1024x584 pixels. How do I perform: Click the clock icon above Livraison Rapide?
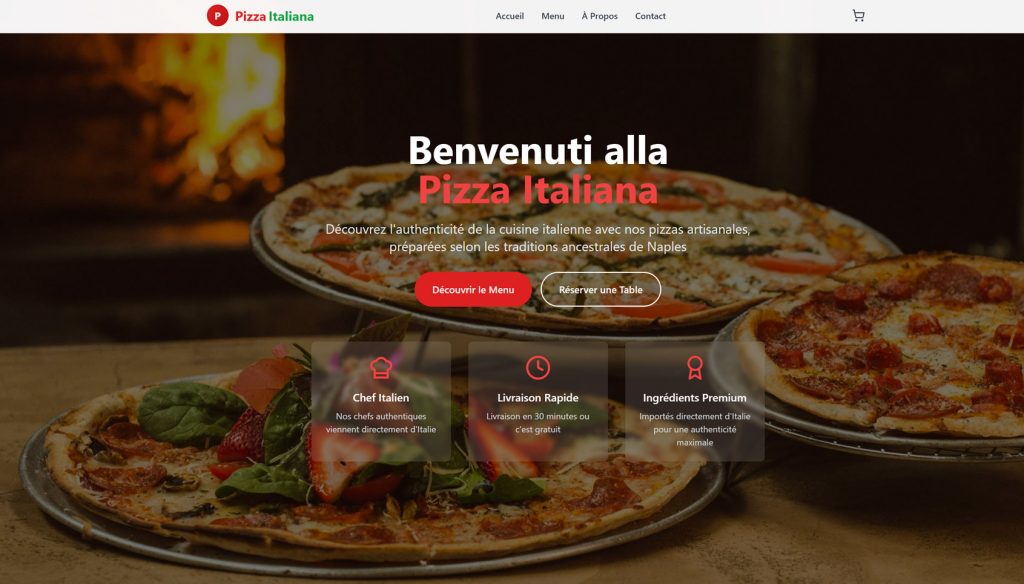pos(537,368)
